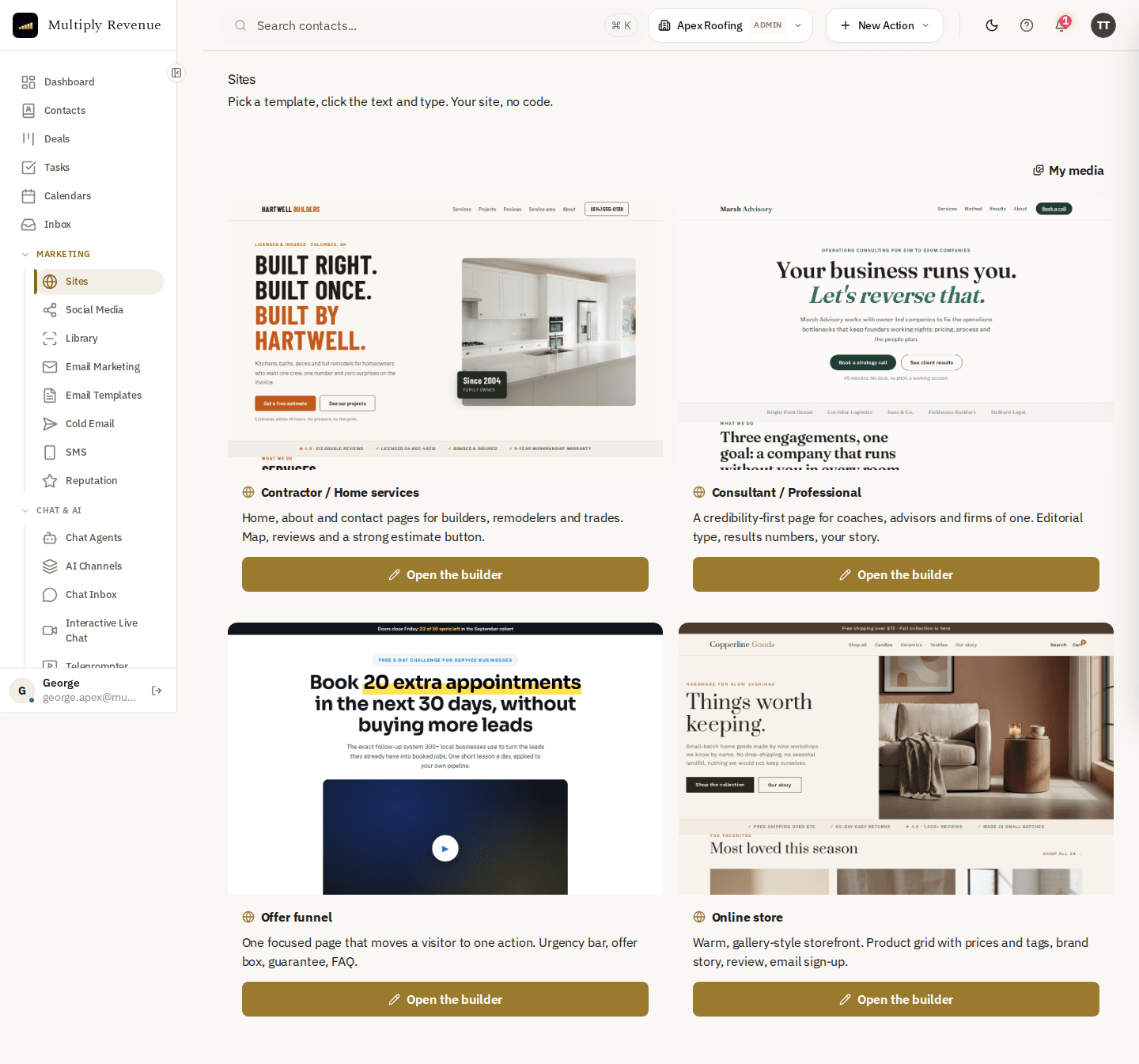
Task: Expand the New Action dropdown
Action: tap(884, 25)
